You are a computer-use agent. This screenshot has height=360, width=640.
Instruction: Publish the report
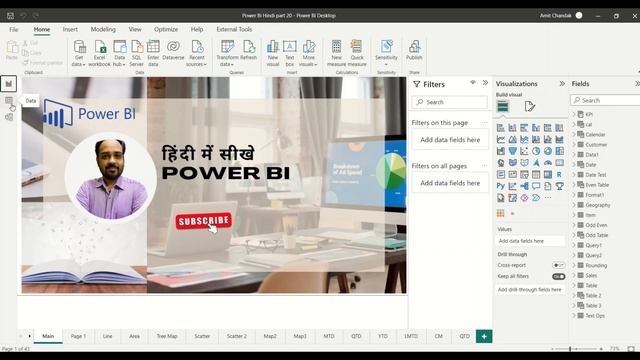pyautogui.click(x=414, y=51)
